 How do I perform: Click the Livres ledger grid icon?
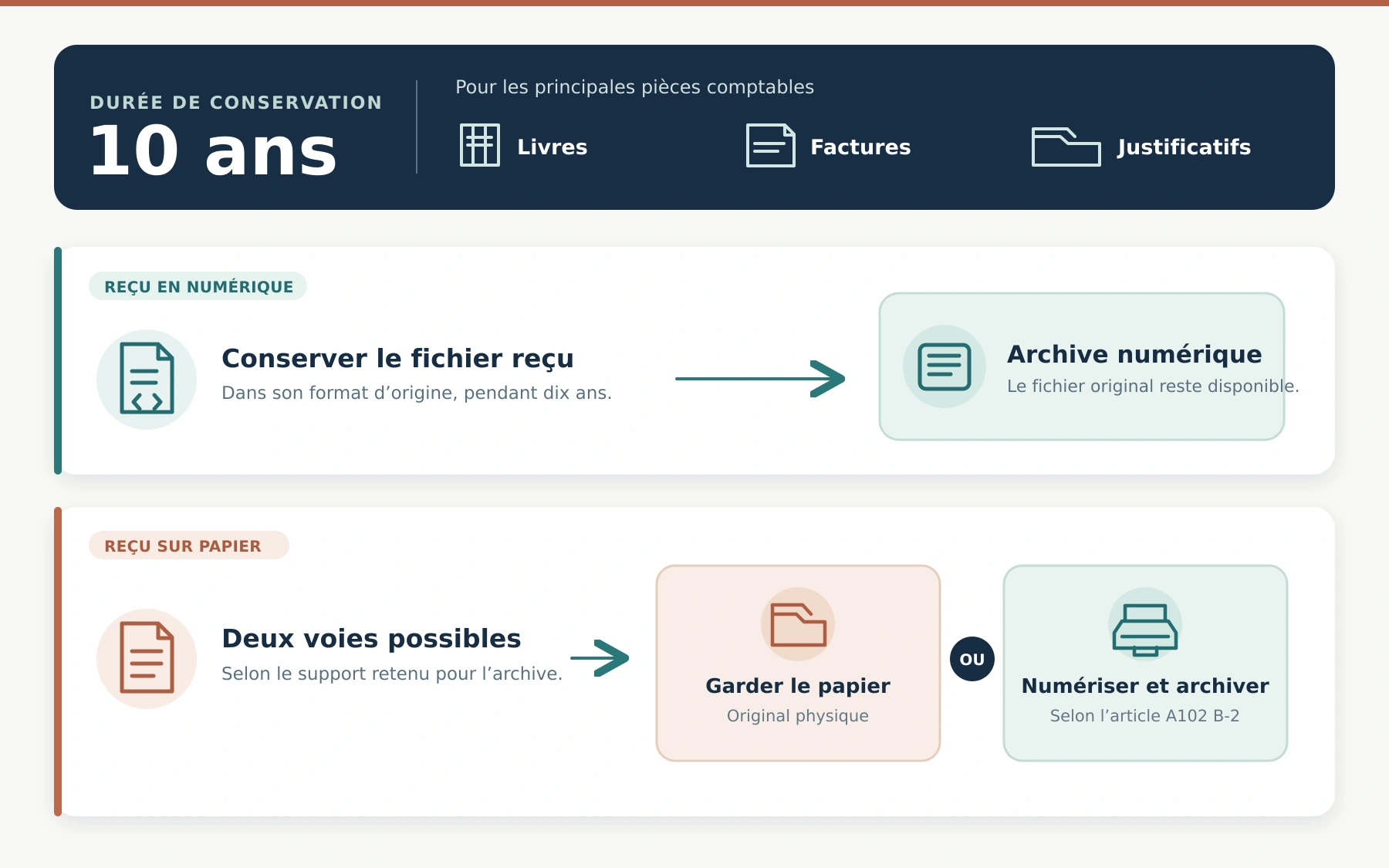[x=480, y=145]
